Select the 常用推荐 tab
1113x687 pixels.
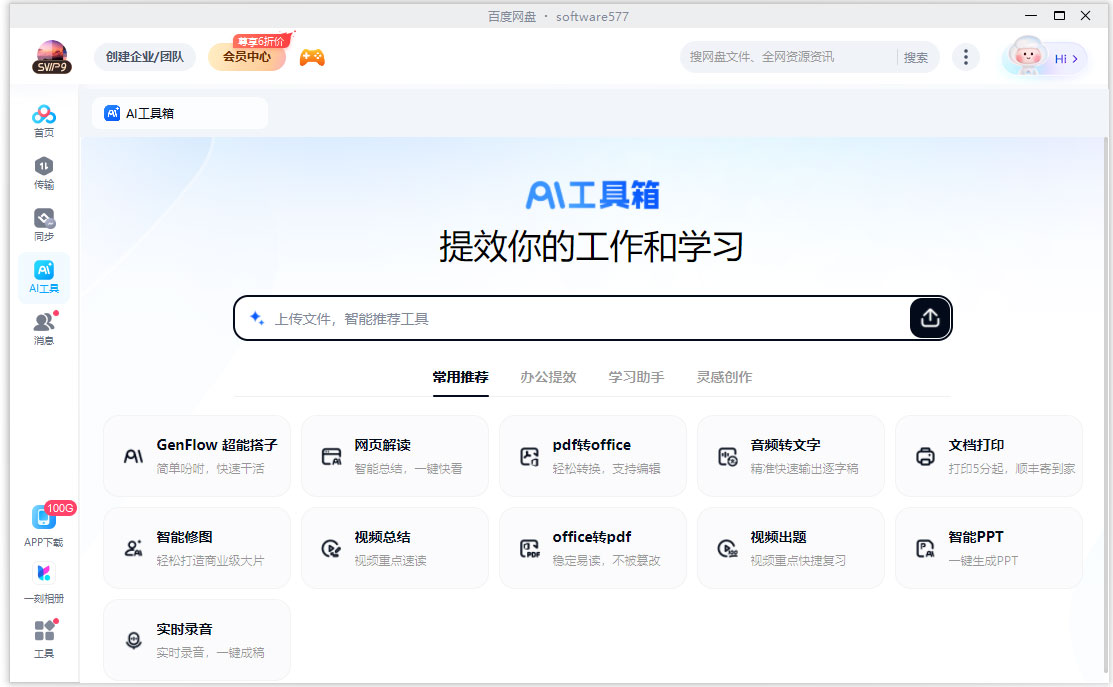click(461, 378)
